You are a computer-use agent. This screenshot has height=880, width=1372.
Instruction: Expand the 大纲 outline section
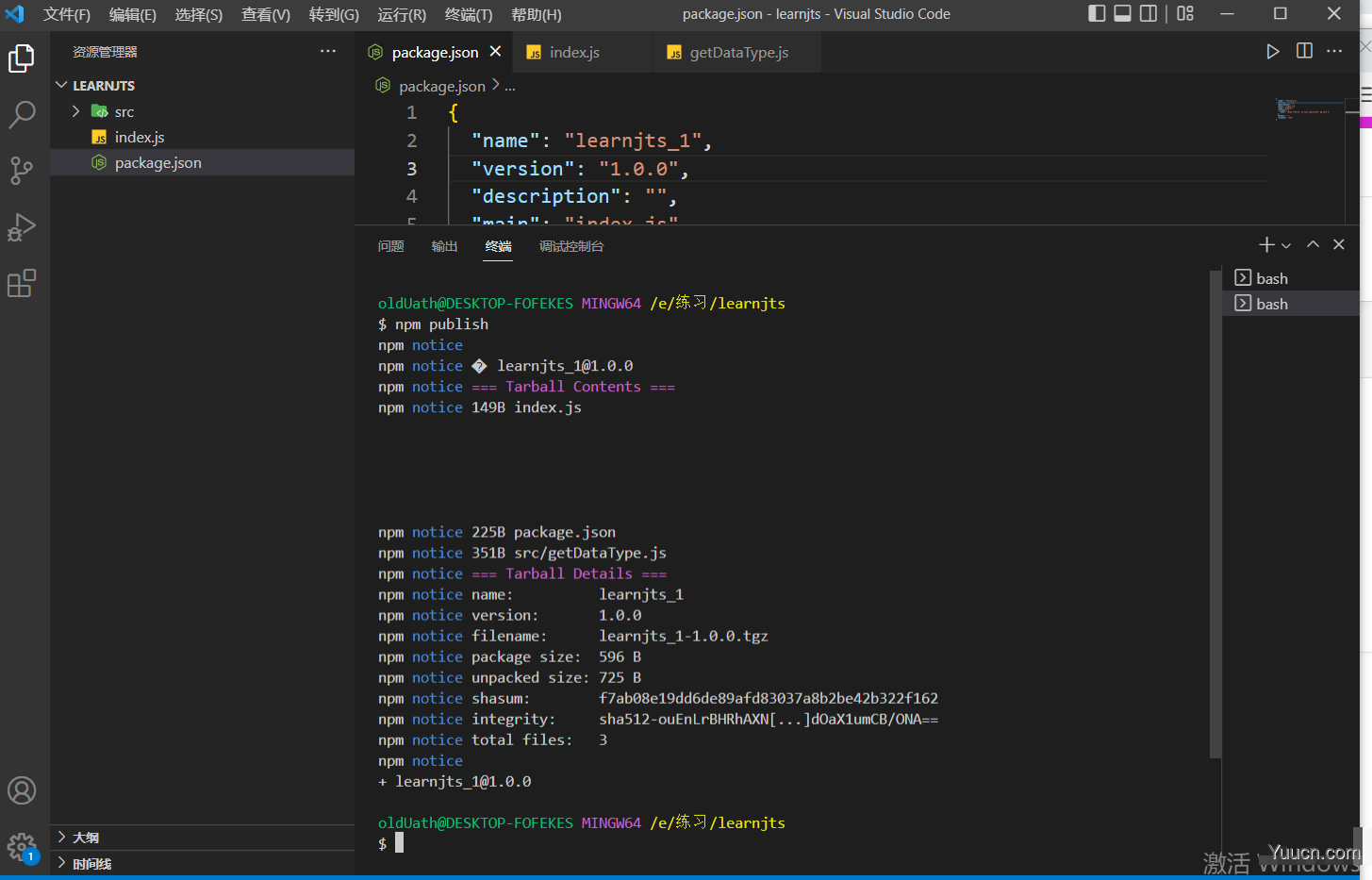(x=203, y=838)
